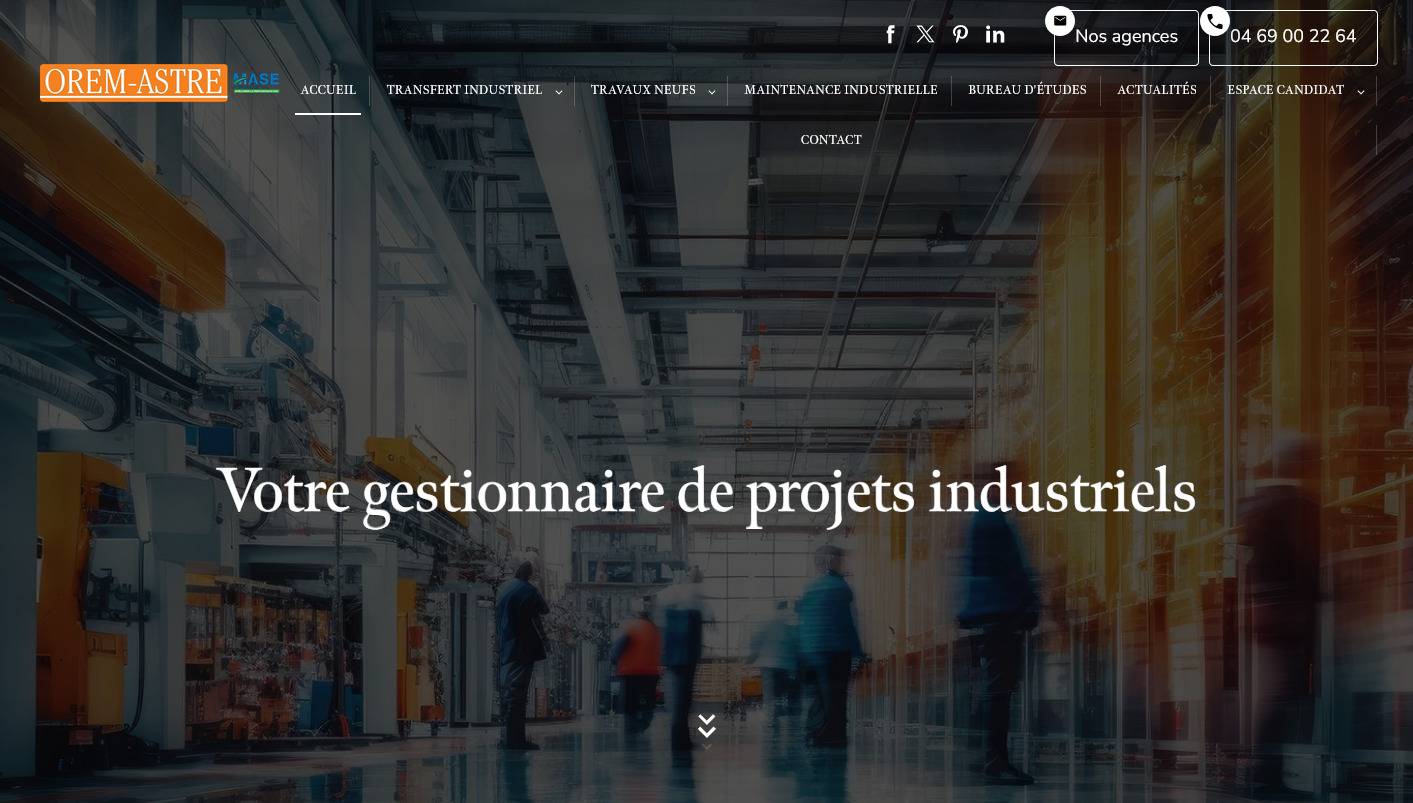Viewport: 1413px width, 803px height.
Task: Click the Nos agences button
Action: tap(1126, 37)
